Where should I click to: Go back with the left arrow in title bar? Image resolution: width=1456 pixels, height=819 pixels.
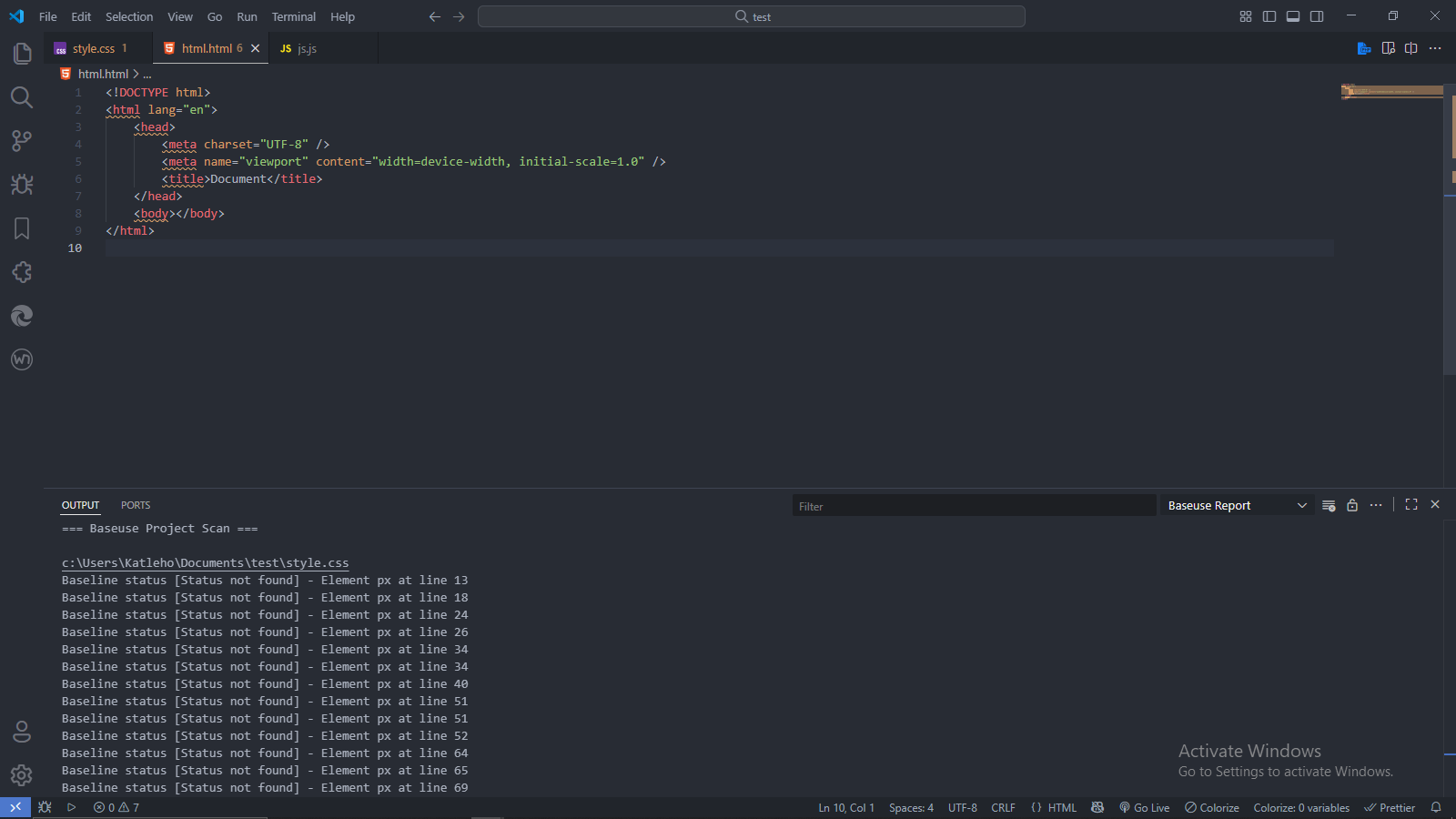coord(435,16)
